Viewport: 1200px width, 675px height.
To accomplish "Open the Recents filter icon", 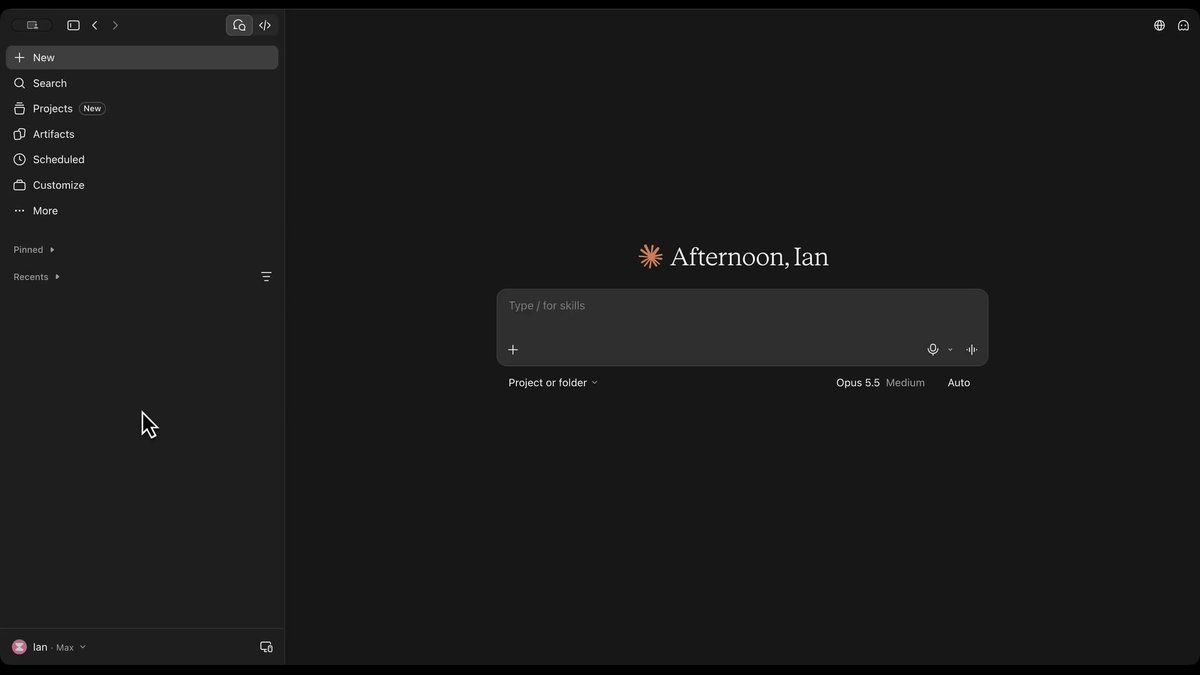I will pyautogui.click(x=266, y=277).
